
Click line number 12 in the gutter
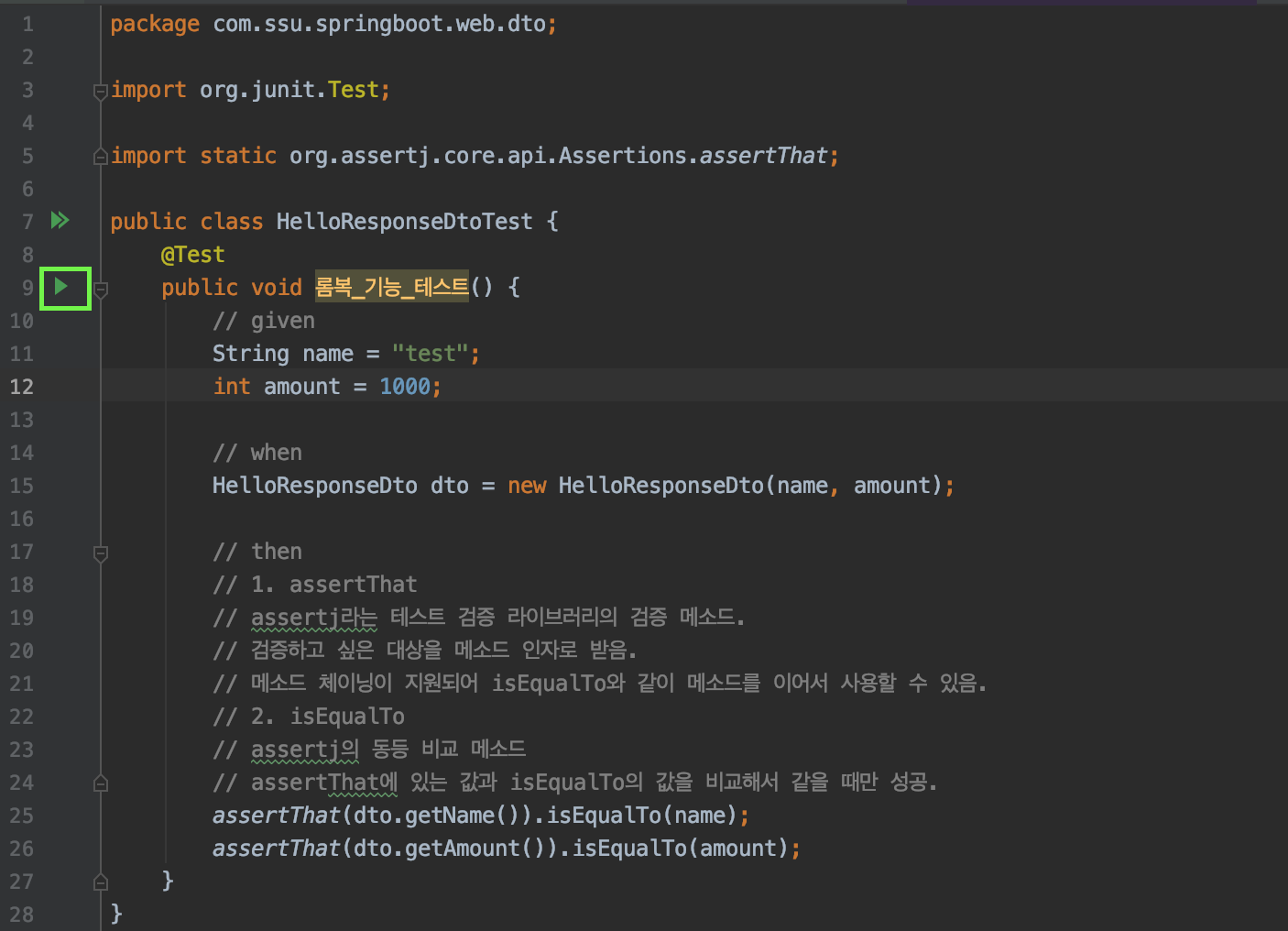[22, 386]
